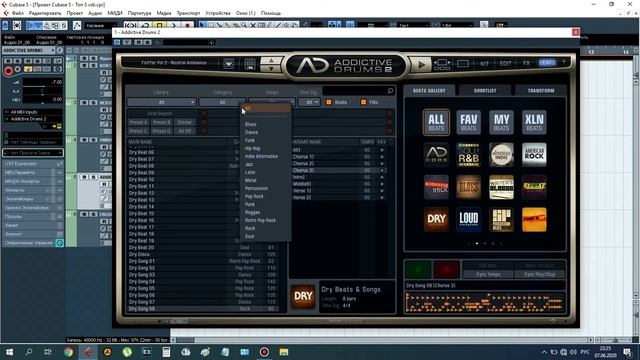Select the Alternative Rock beats pack
The height and width of the screenshot is (360, 640).
[436, 187]
